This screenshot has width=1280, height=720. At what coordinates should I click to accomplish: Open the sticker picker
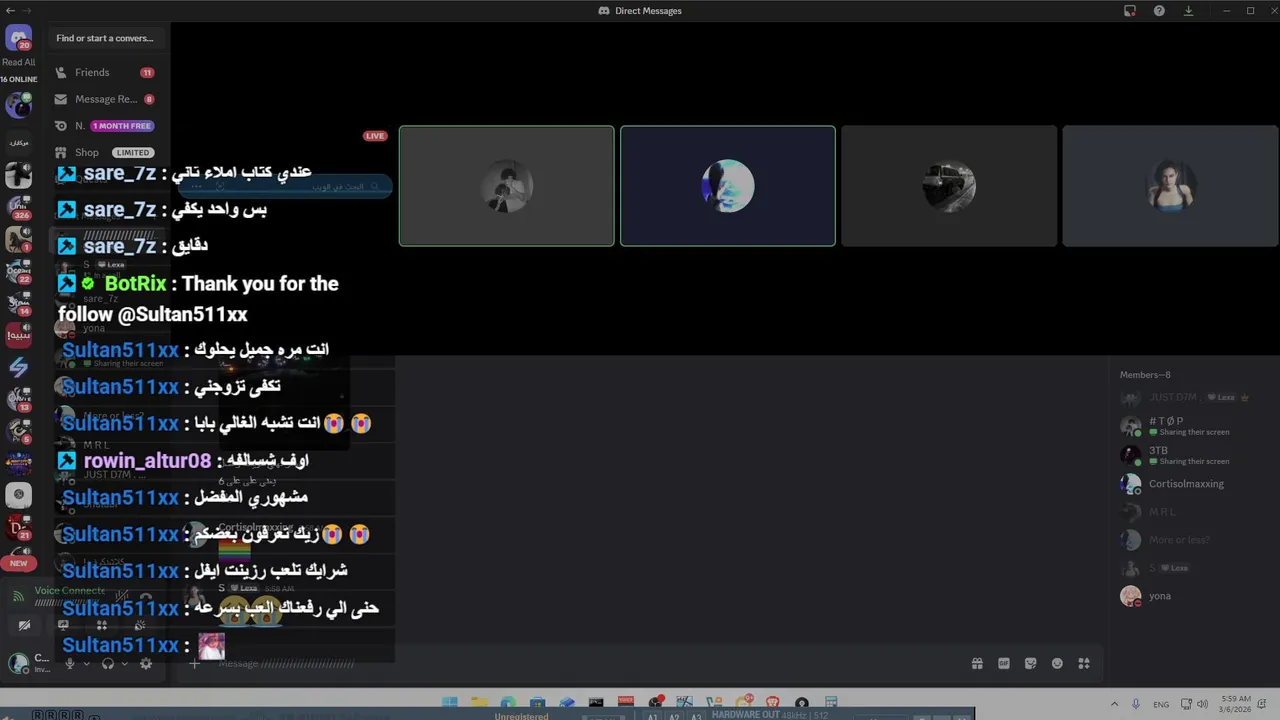[x=1031, y=664]
